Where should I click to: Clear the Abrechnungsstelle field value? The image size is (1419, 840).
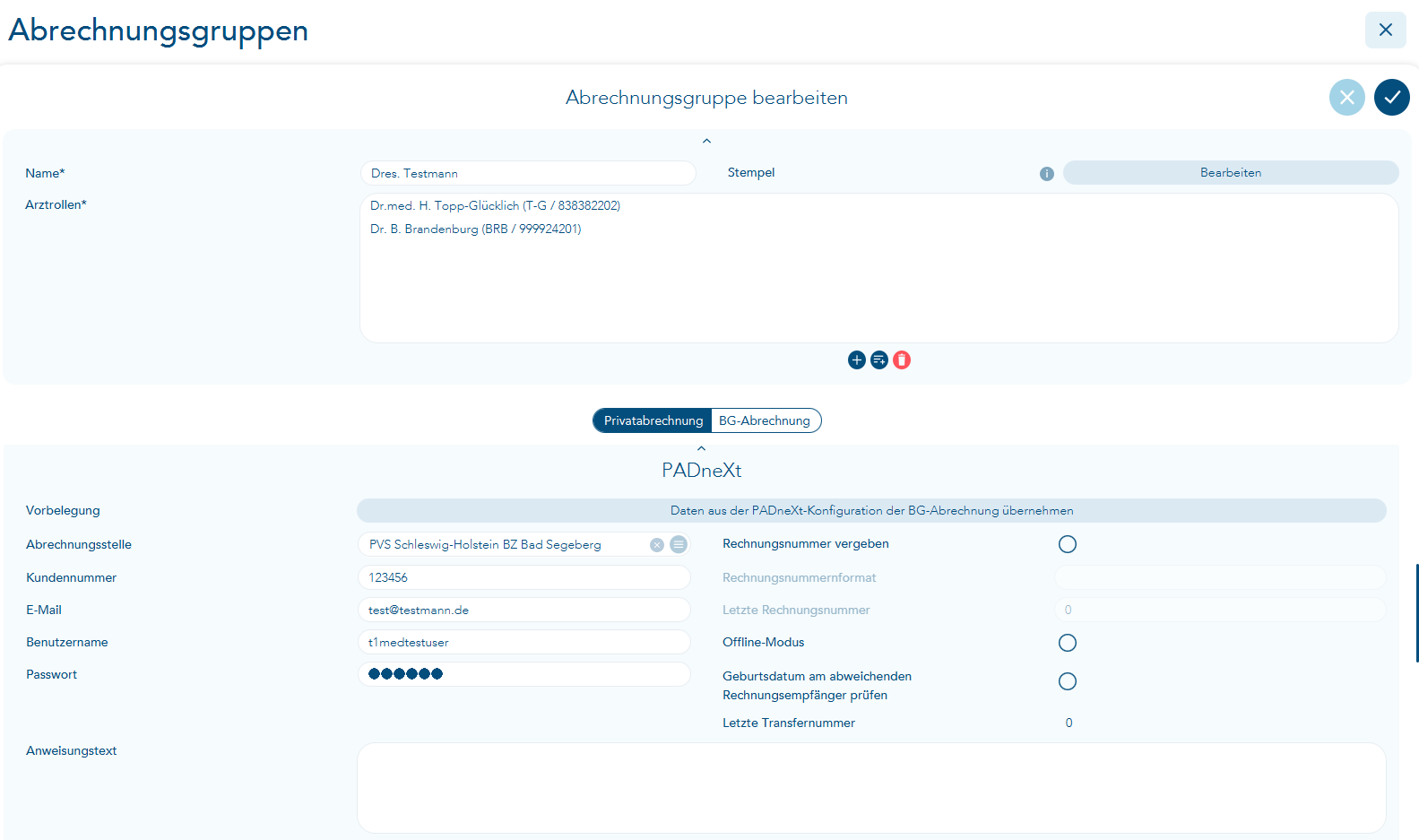point(656,545)
